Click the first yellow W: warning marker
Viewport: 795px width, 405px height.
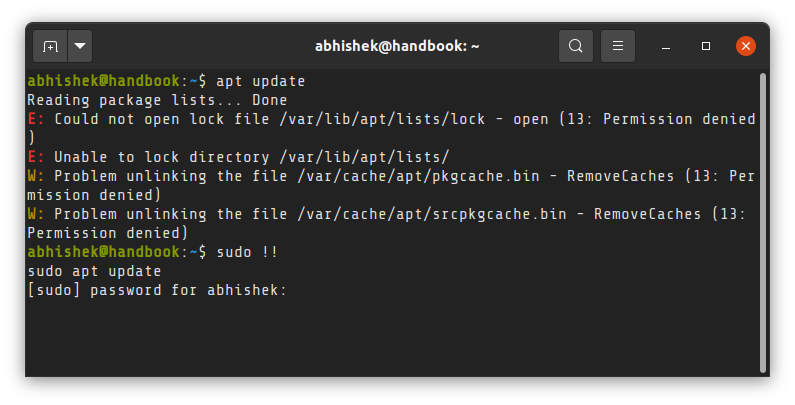[x=36, y=176]
